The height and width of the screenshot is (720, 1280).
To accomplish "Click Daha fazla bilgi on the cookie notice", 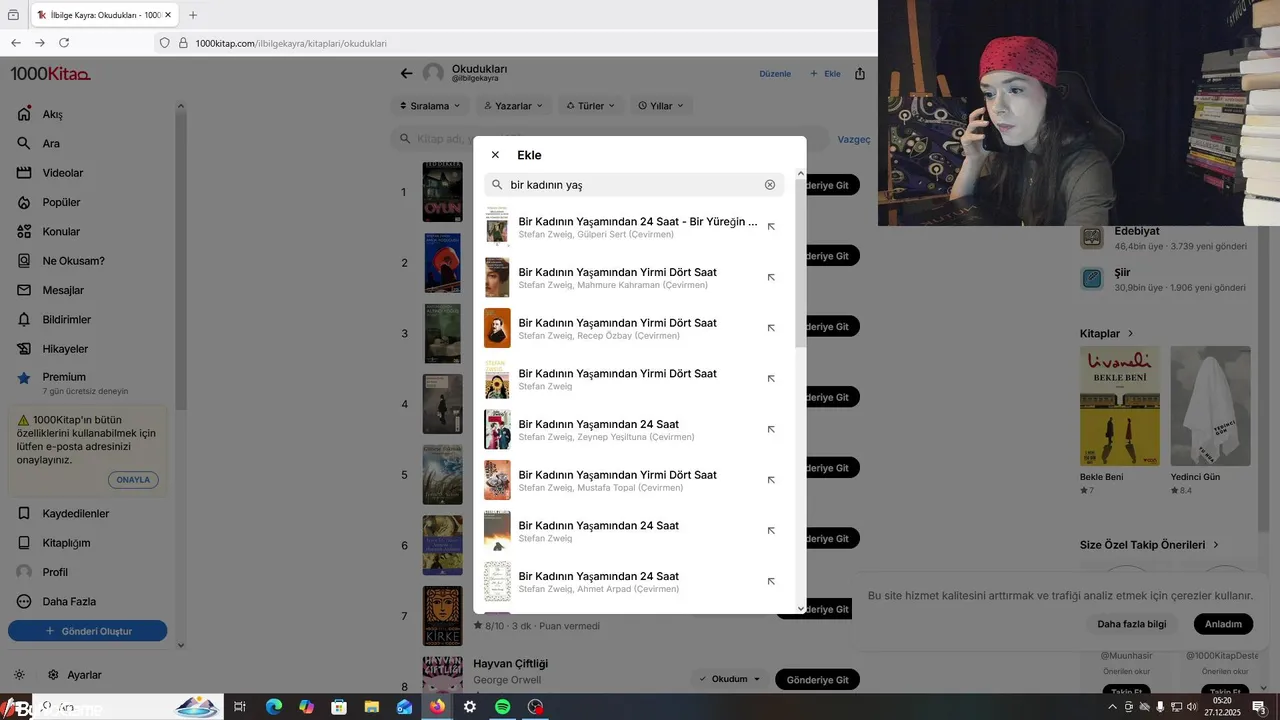I will (x=1132, y=624).
